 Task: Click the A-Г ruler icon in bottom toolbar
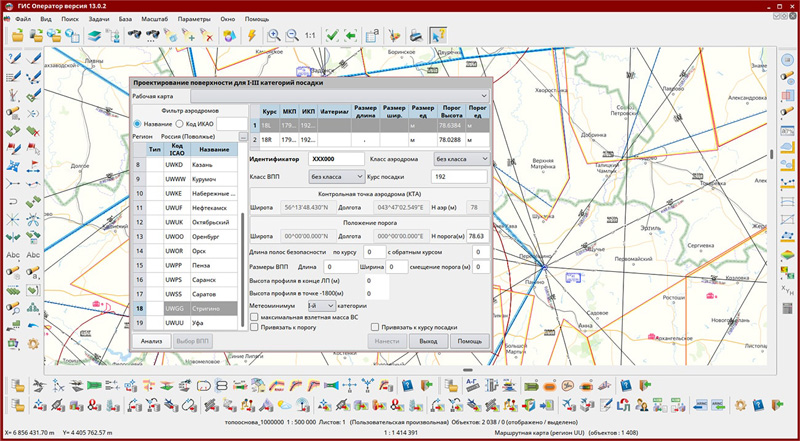472,385
